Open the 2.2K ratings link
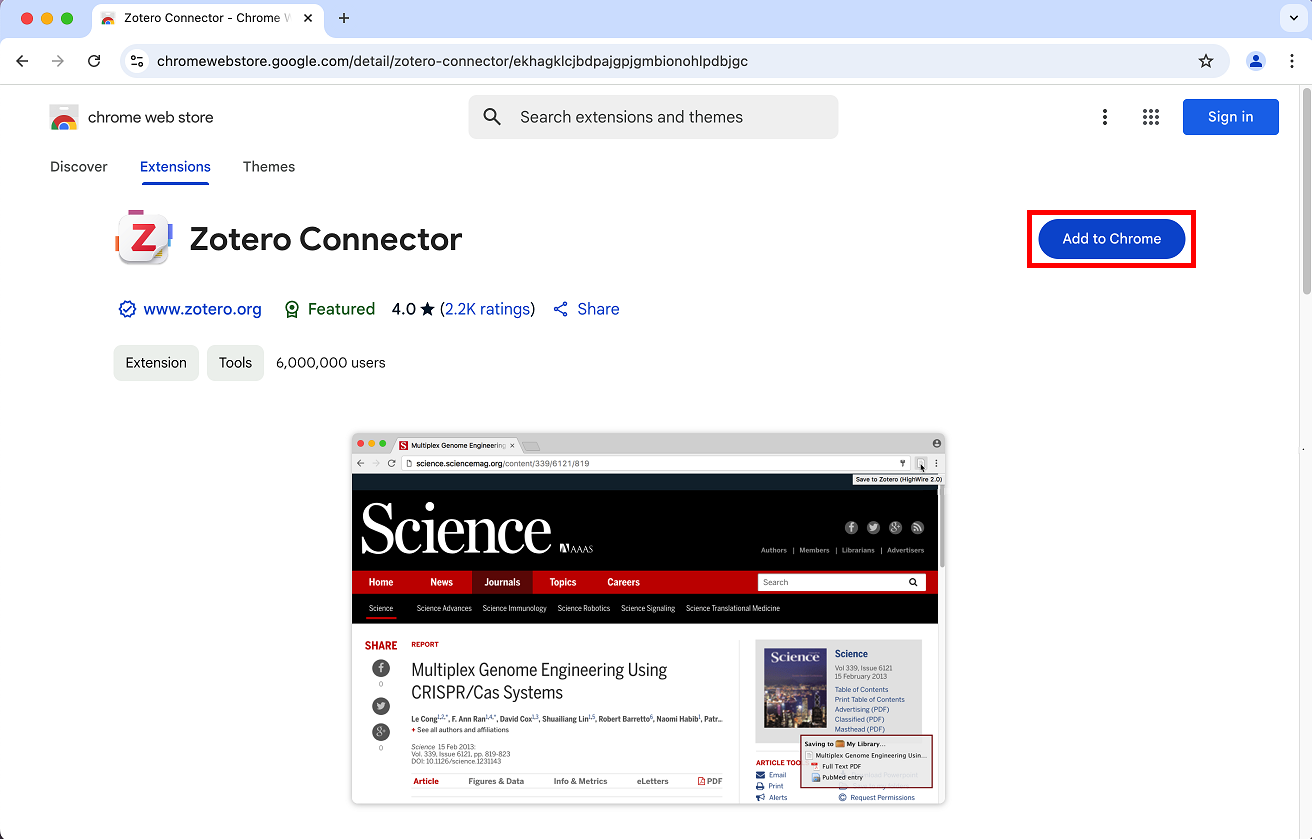 [x=488, y=309]
